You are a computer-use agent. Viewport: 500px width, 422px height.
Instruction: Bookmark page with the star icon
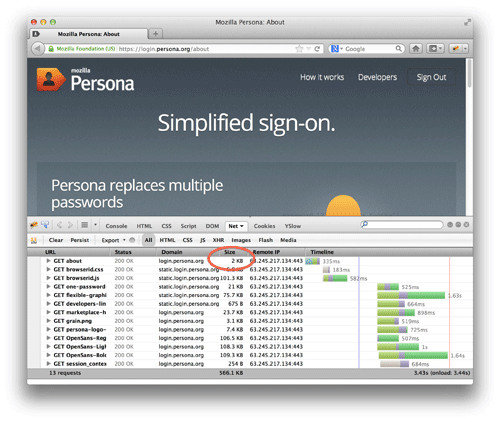(299, 49)
